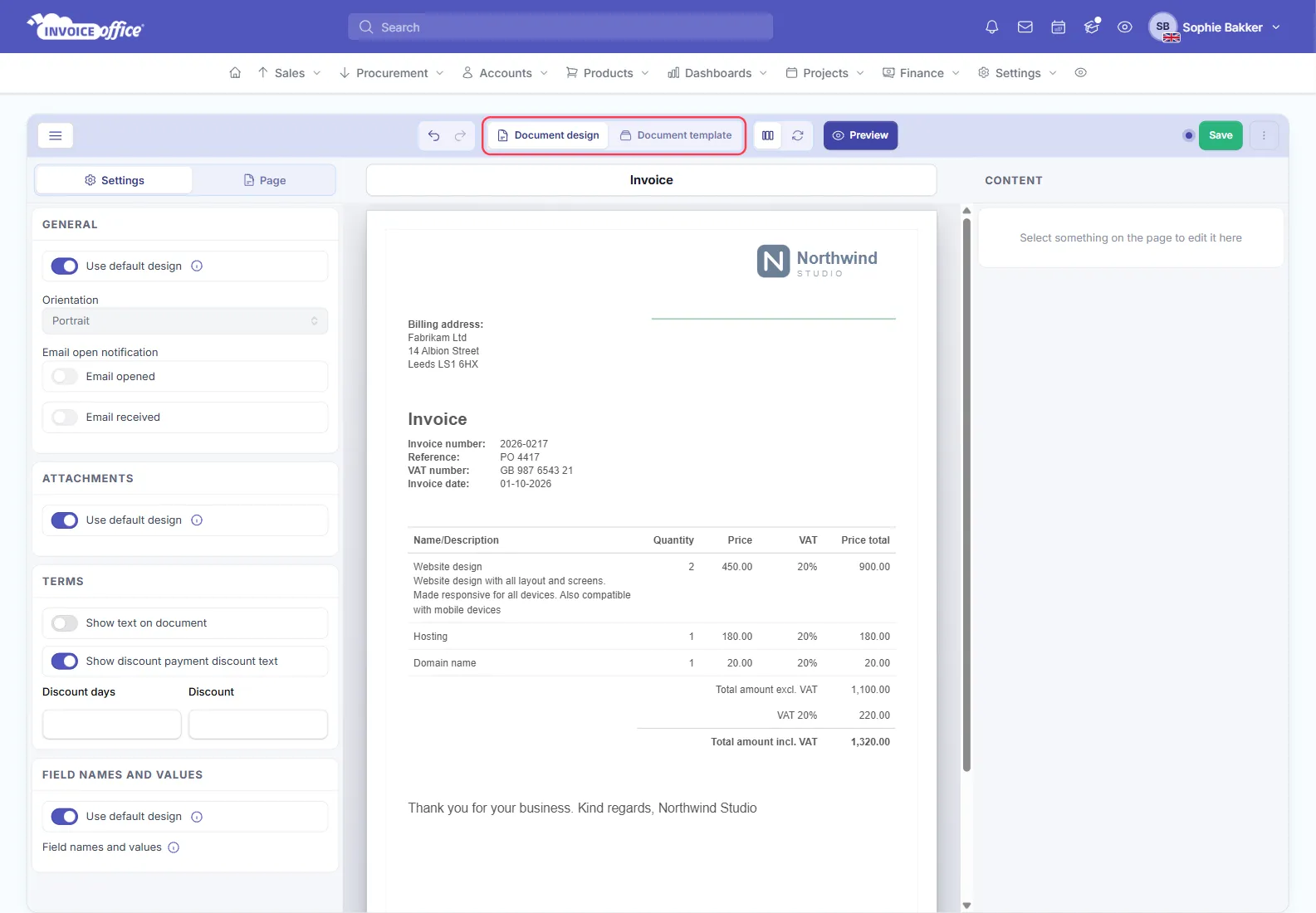Image resolution: width=1316 pixels, height=913 pixels.
Task: Expand the Sales menu
Action: coord(289,73)
